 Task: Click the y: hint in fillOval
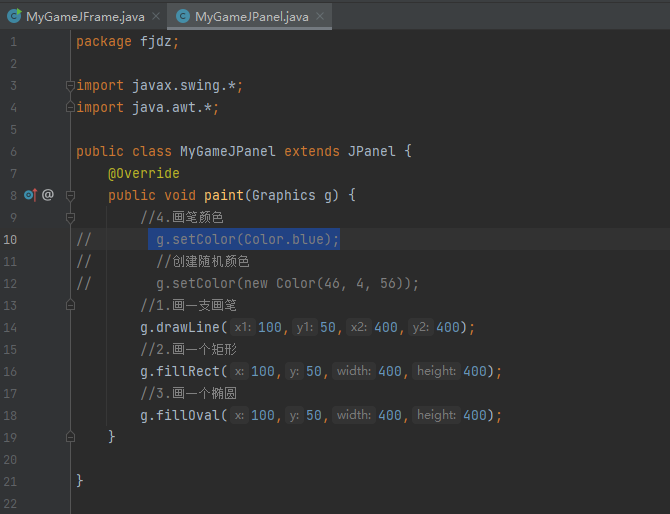click(x=294, y=415)
